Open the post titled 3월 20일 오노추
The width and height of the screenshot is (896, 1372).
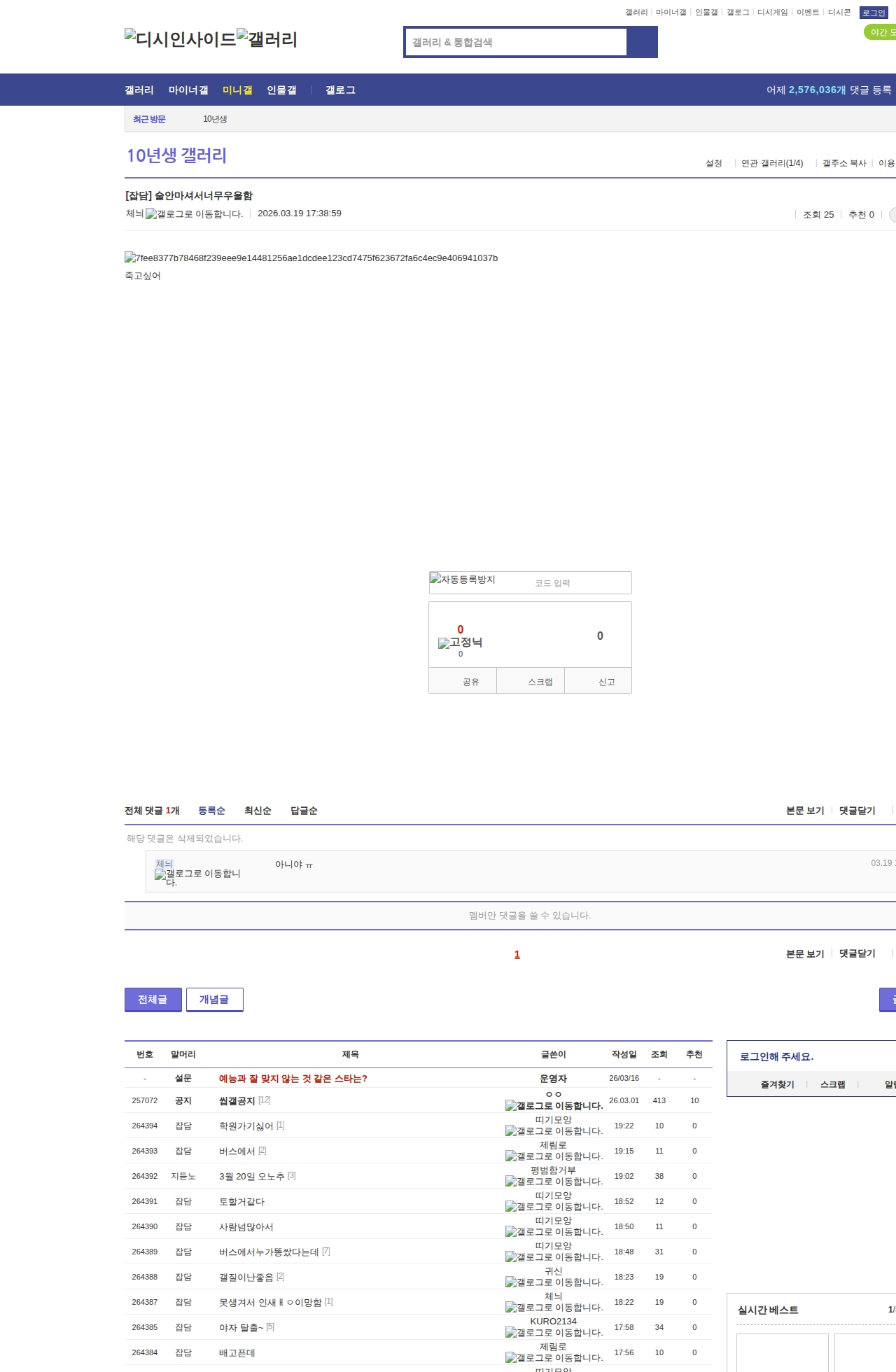251,1177
